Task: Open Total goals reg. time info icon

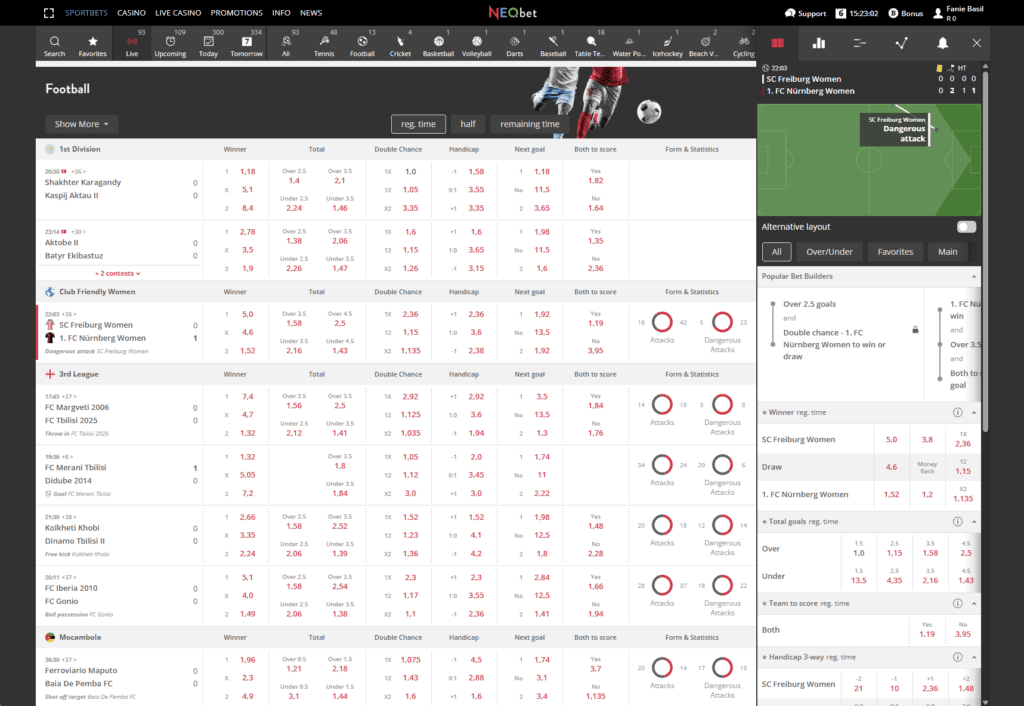Action: 957,521
